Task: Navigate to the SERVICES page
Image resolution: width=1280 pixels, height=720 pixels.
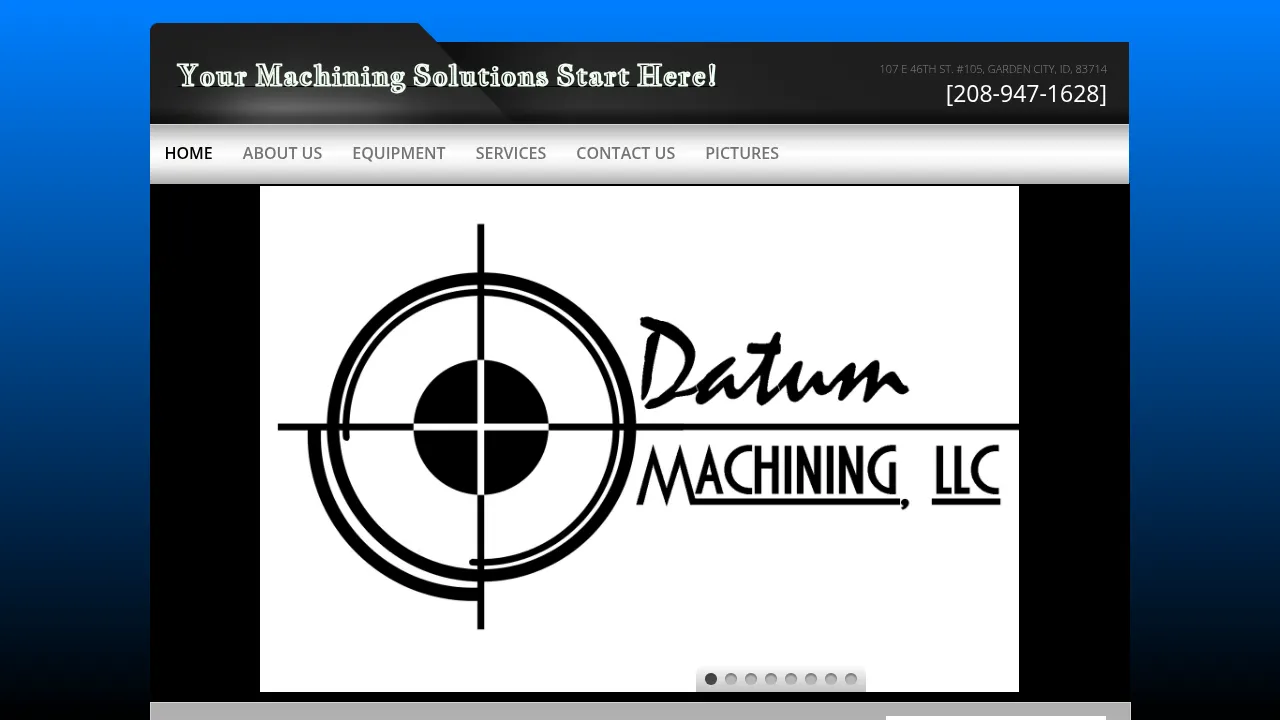Action: 510,153
